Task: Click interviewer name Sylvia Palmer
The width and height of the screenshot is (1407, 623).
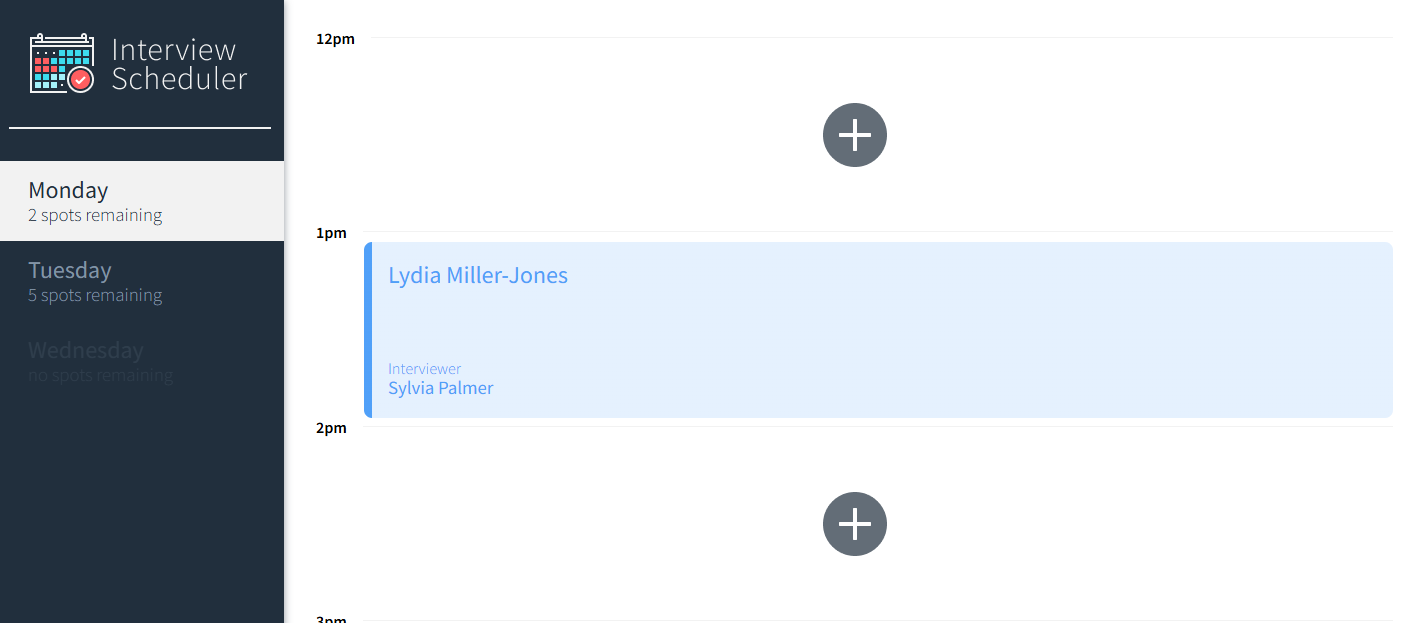Action: (441, 388)
